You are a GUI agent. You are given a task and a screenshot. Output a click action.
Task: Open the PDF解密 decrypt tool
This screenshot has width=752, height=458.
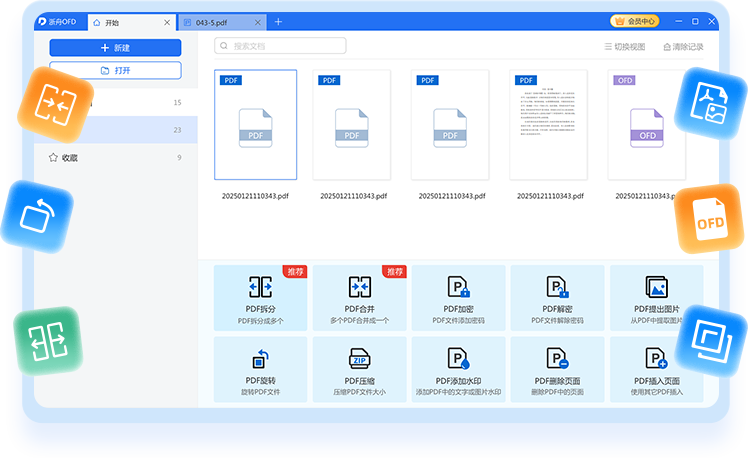(x=557, y=297)
